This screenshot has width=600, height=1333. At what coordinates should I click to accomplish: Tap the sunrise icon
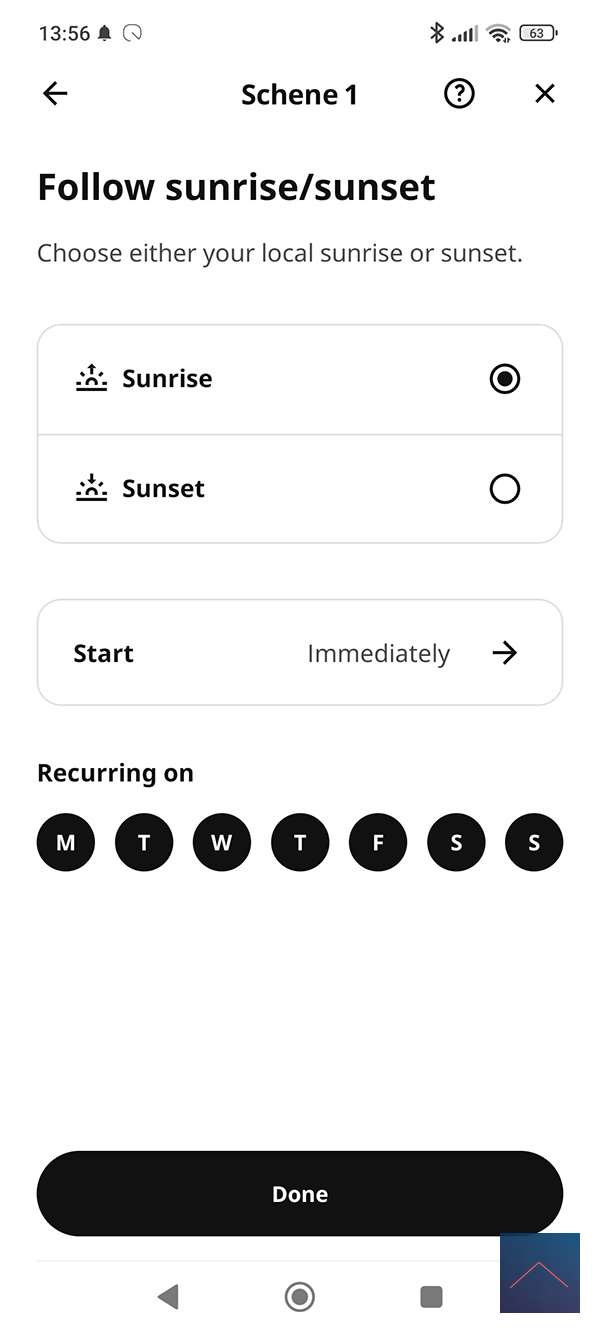pos(91,378)
